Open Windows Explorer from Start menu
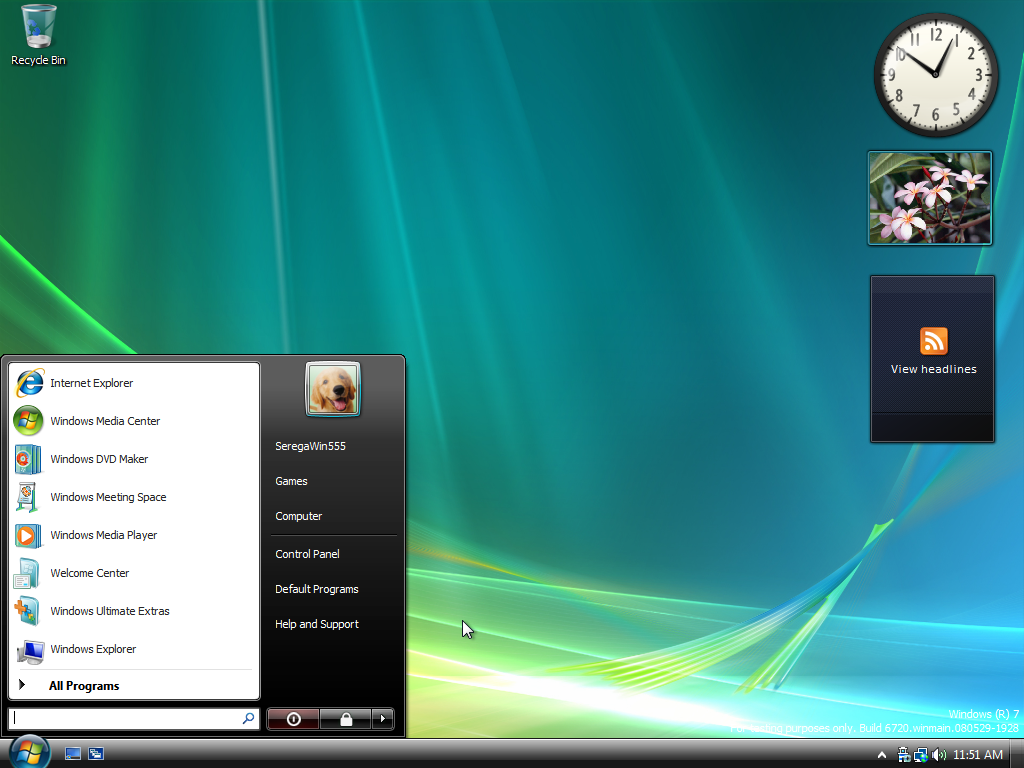1024x768 pixels. tap(92, 649)
